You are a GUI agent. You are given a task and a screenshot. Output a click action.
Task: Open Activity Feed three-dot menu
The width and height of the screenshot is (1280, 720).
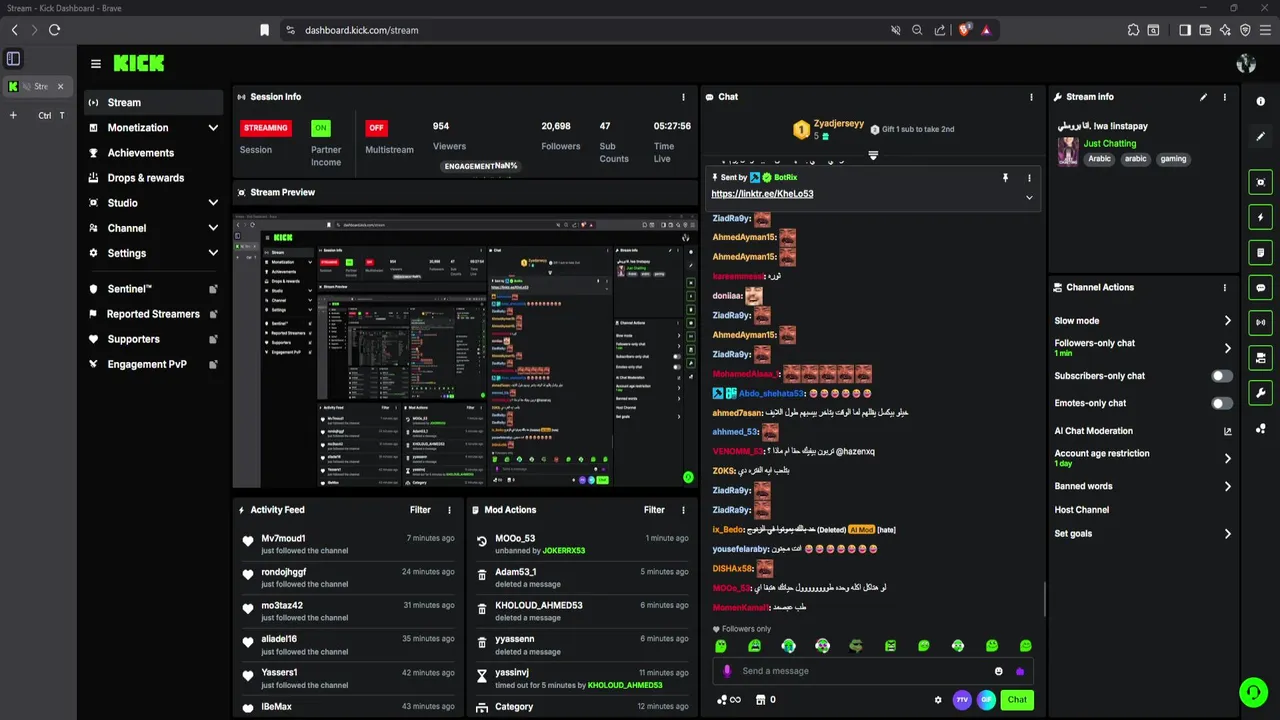click(449, 510)
